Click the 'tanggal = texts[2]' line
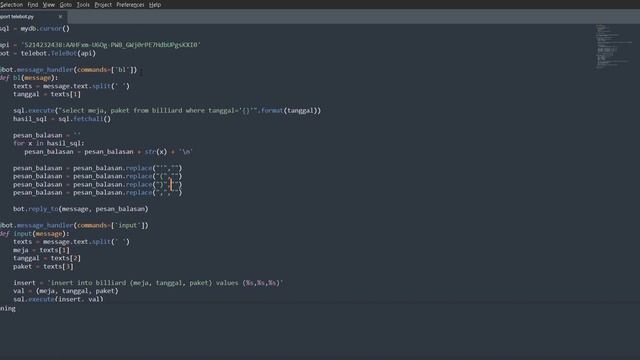Image resolution: width=640 pixels, height=360 pixels. tap(47, 258)
